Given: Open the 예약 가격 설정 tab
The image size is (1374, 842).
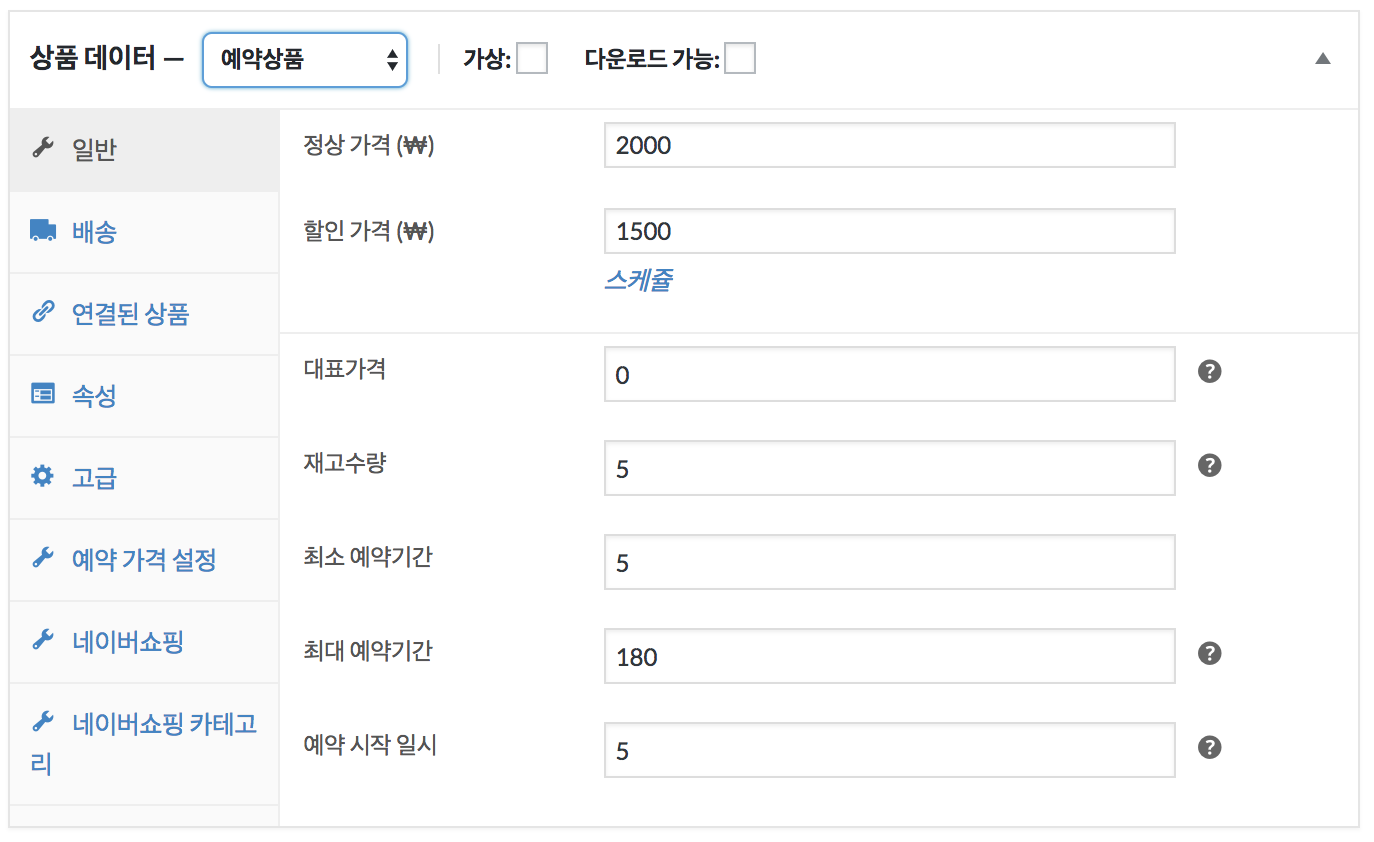Looking at the screenshot, I should [144, 560].
